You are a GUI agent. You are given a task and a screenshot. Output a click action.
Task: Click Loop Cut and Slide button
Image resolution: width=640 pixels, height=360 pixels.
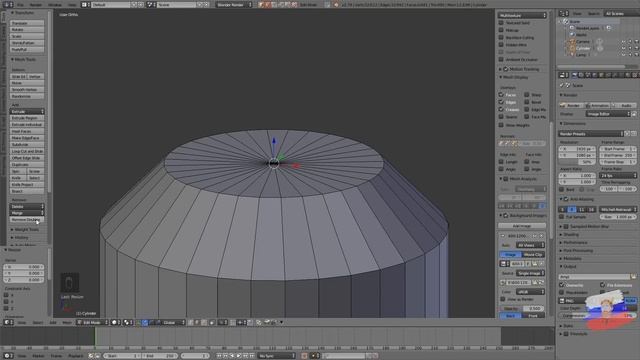pos(27,151)
